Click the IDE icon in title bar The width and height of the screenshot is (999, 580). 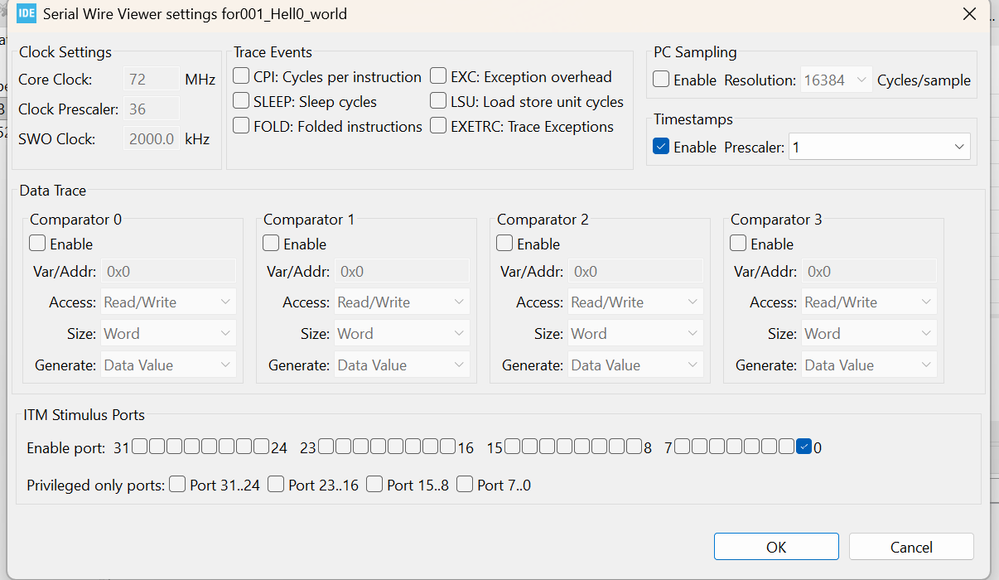click(27, 14)
